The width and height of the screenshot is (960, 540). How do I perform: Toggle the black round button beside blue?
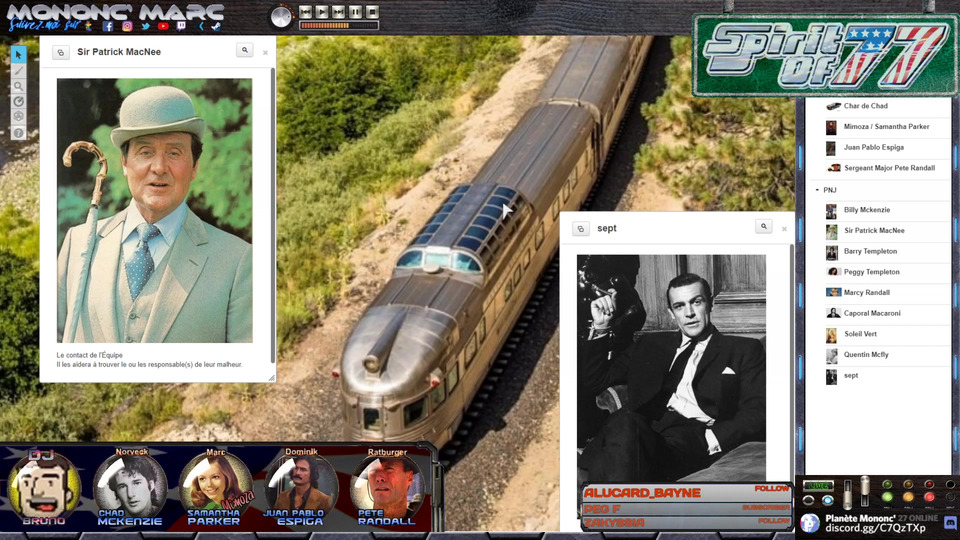808,500
